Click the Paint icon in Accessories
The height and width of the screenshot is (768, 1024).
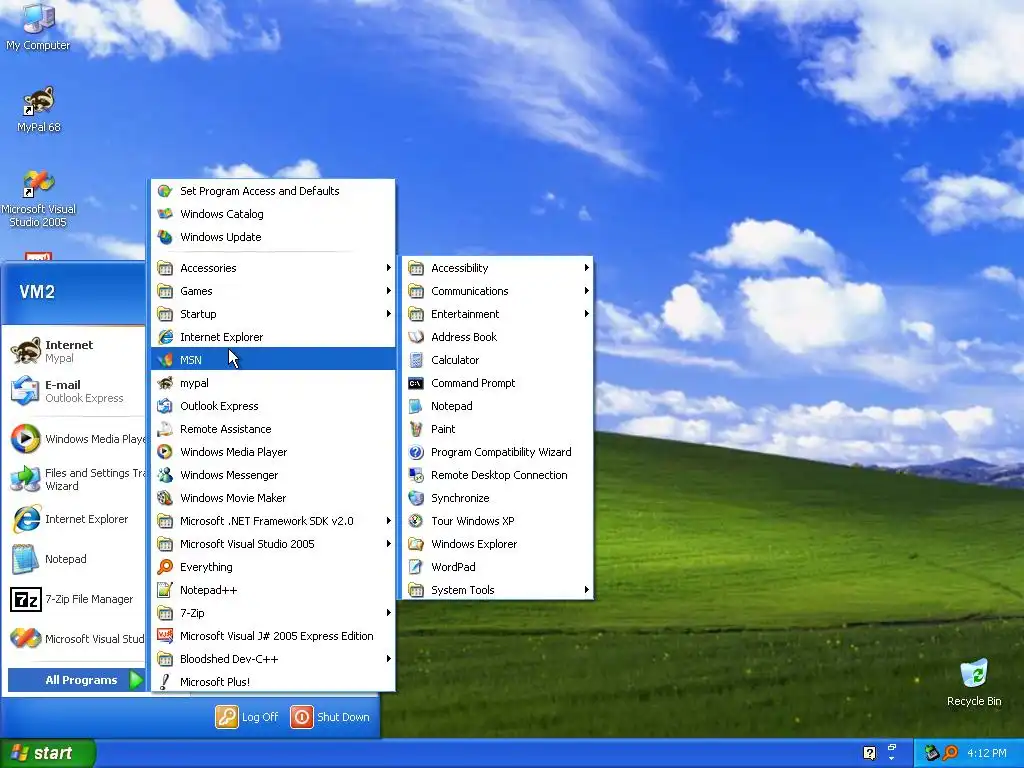pos(416,429)
